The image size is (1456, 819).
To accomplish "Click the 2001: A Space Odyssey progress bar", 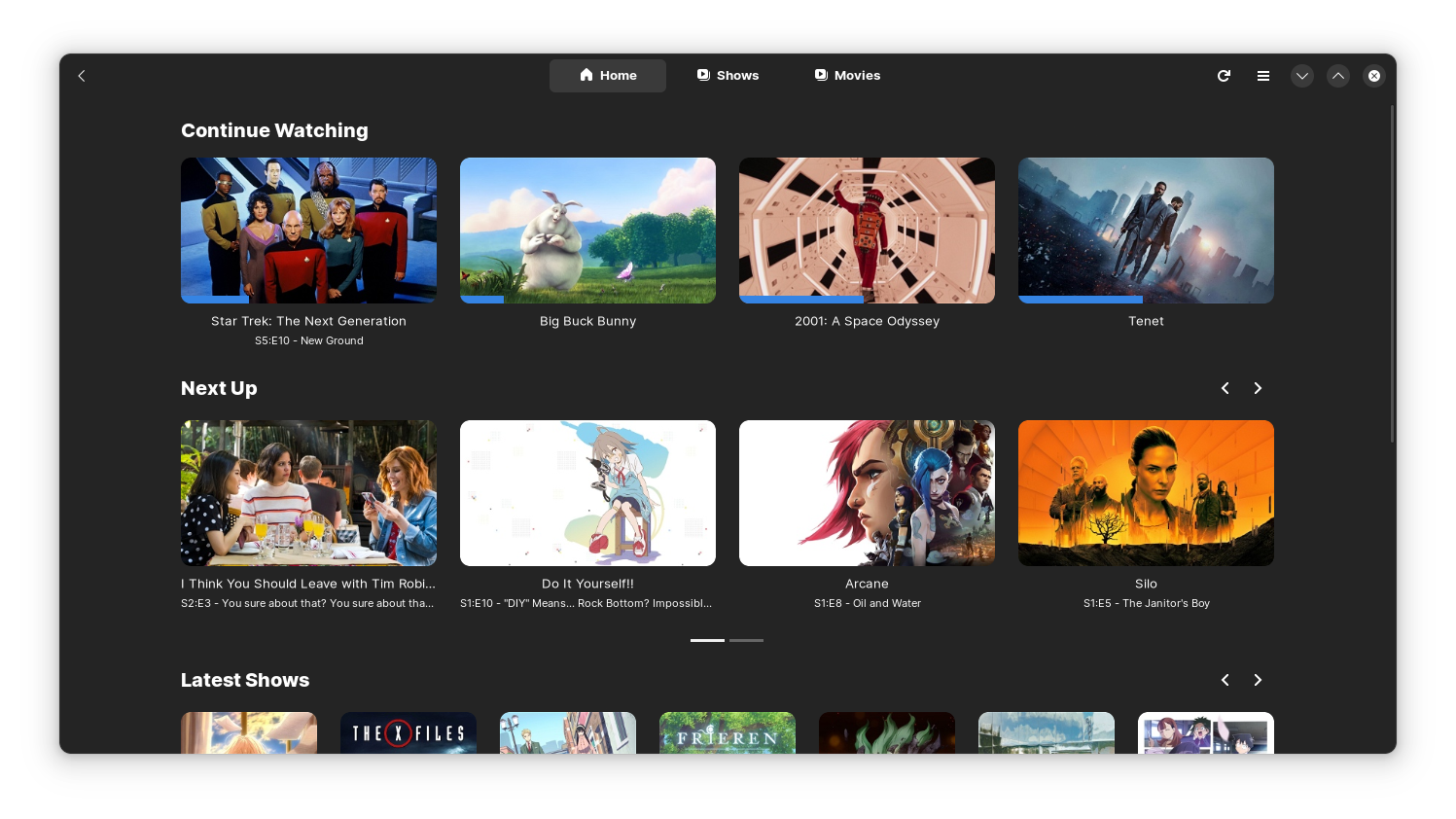I will point(867,300).
